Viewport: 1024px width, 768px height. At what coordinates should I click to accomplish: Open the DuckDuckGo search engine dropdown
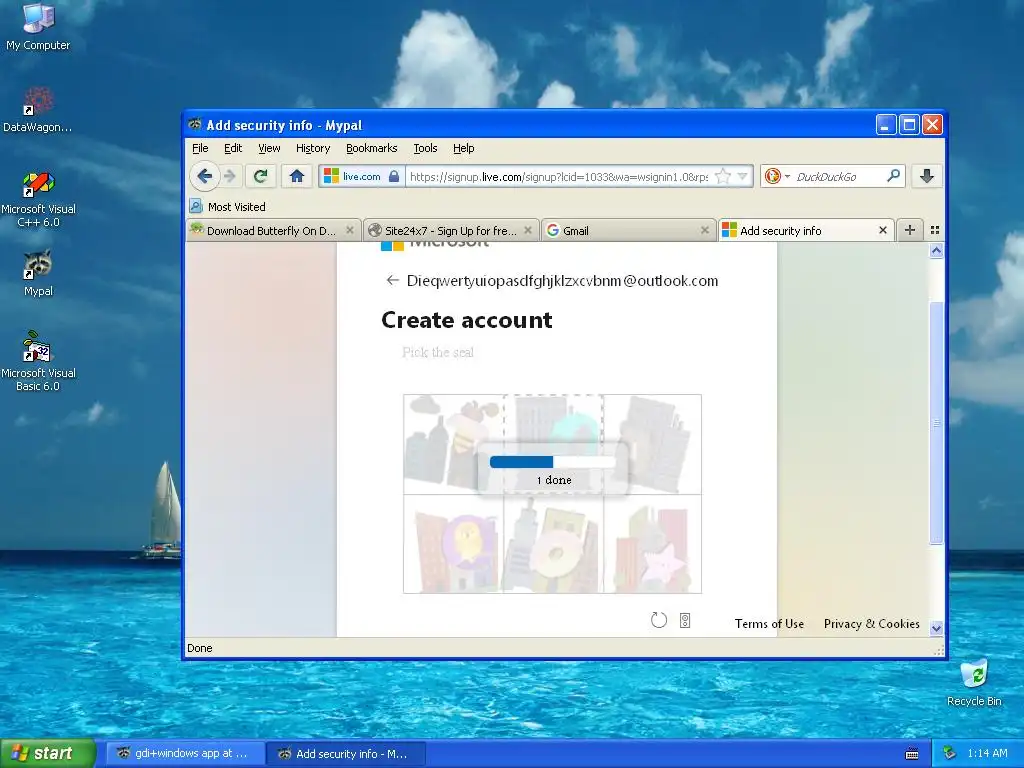point(787,176)
